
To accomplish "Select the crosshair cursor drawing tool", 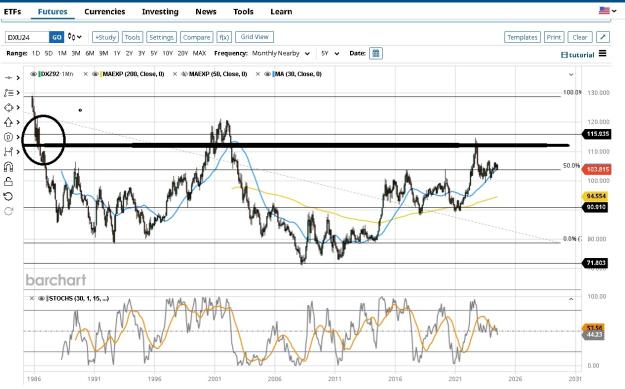I will (x=8, y=78).
